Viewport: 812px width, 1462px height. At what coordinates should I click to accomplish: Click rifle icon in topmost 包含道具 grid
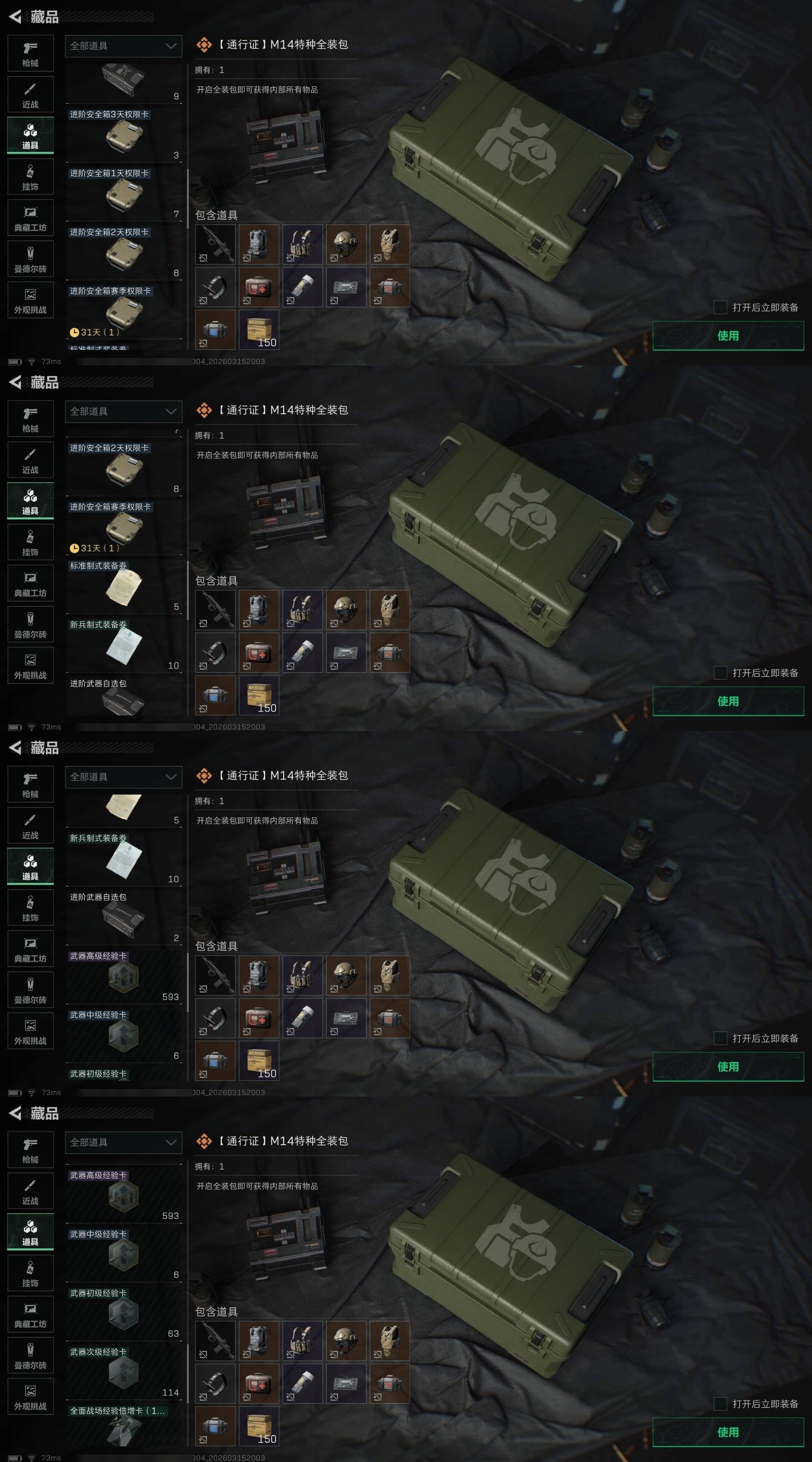(215, 245)
